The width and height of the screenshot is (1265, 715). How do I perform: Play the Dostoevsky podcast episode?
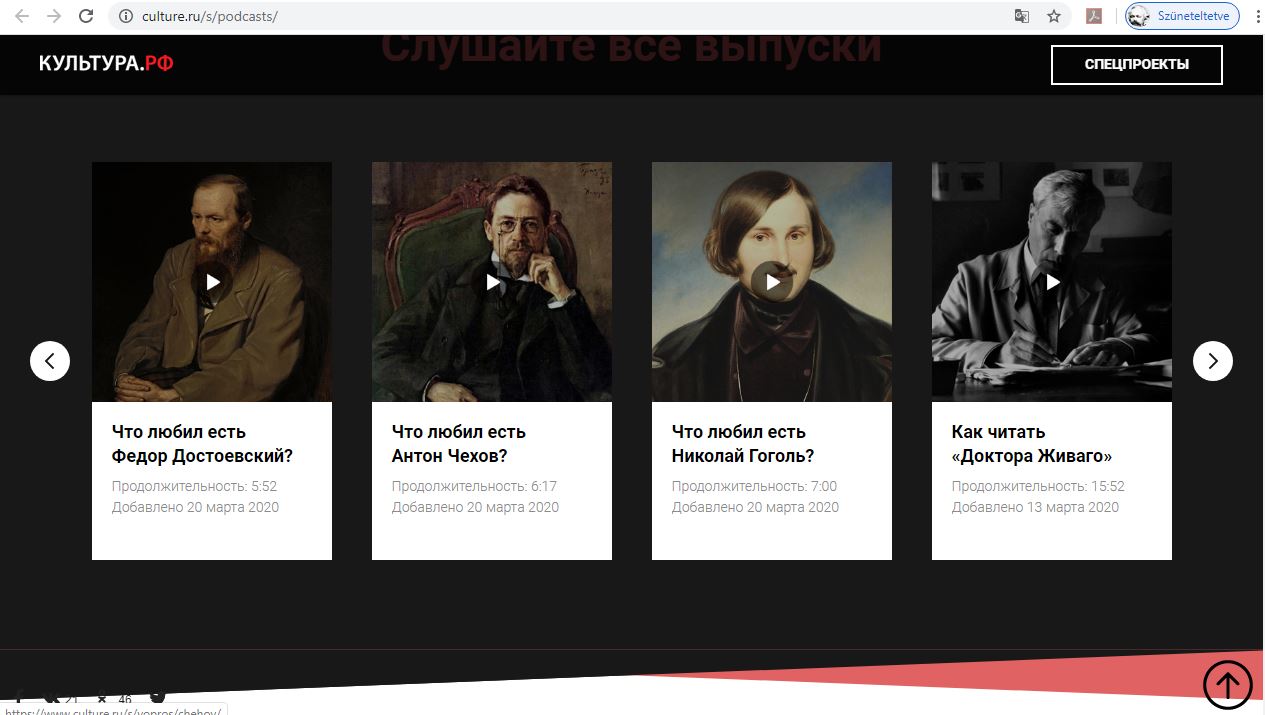(x=212, y=282)
